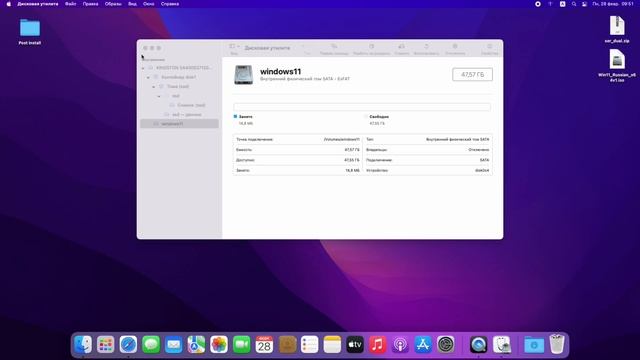Image resolution: width=640 pixels, height=360 pixels.
Task: Select ssd — данные volume in sidebar
Action: pyautogui.click(x=180, y=115)
